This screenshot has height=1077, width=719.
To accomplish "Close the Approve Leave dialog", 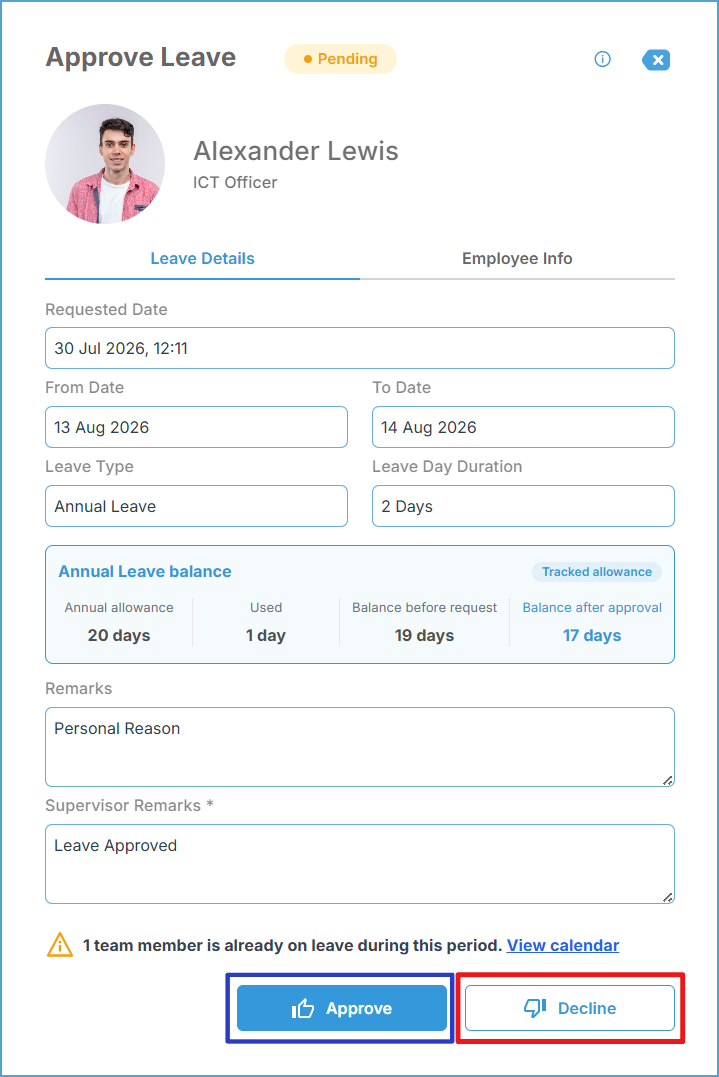I will coord(657,60).
